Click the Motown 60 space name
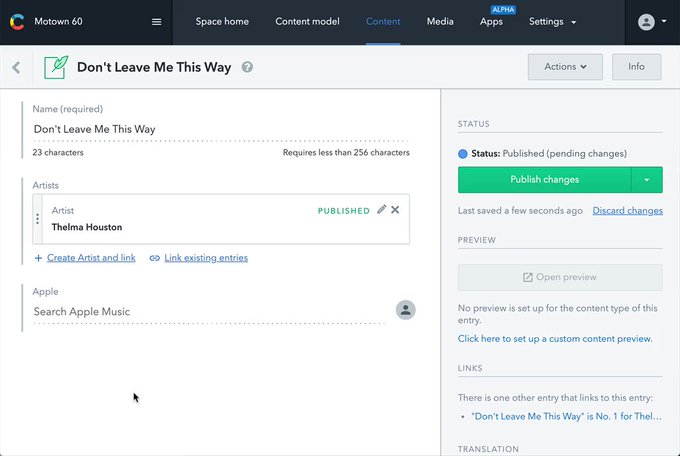This screenshot has height=456, width=680. (58, 22)
